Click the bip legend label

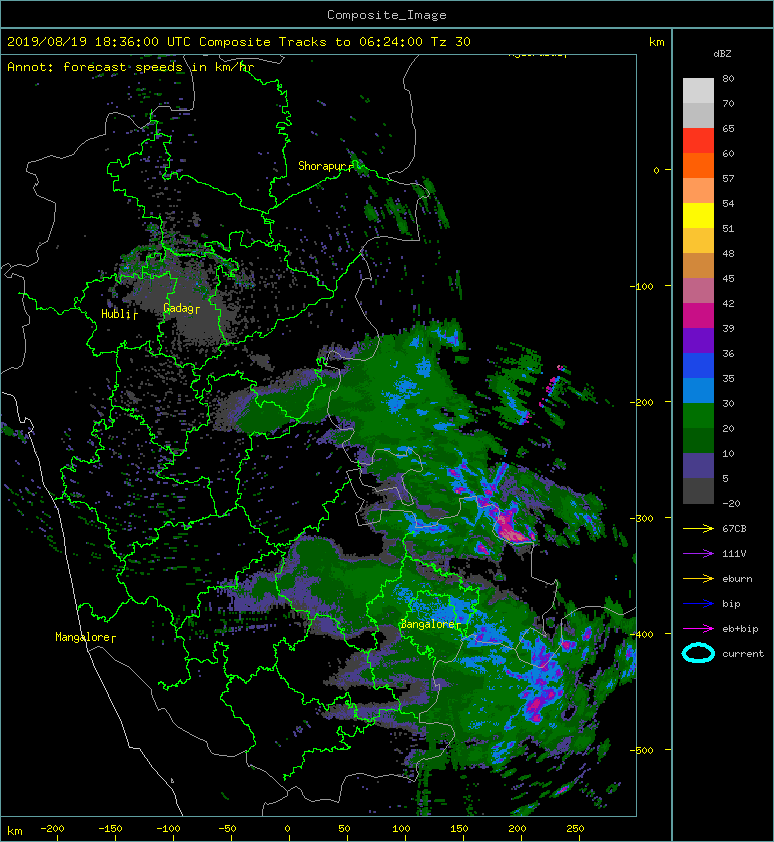coord(731,604)
